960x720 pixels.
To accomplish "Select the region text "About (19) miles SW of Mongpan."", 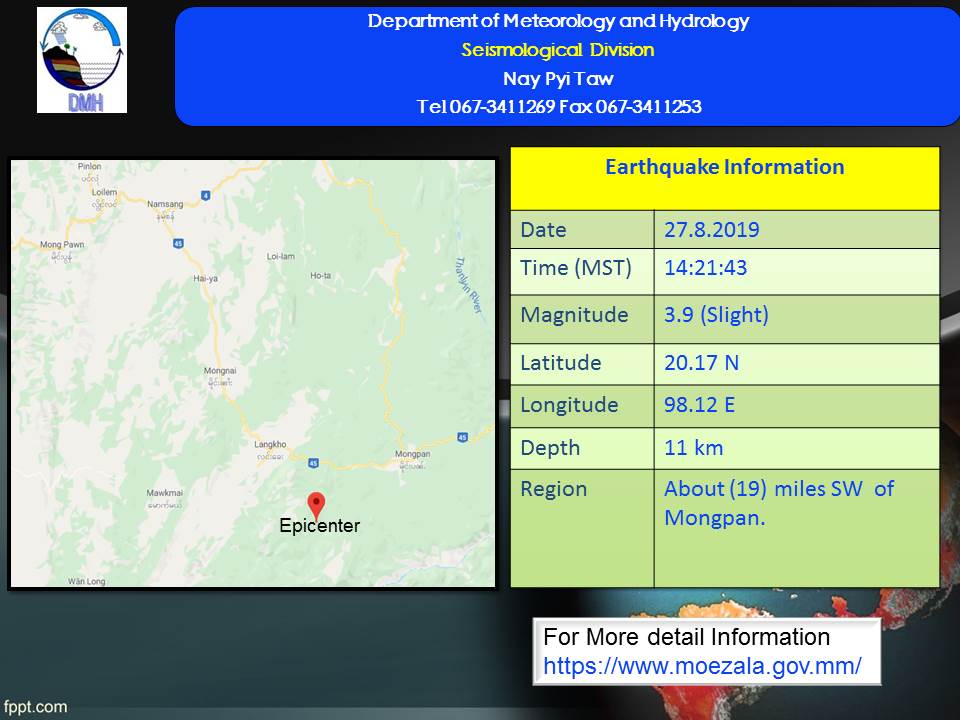I will point(779,503).
